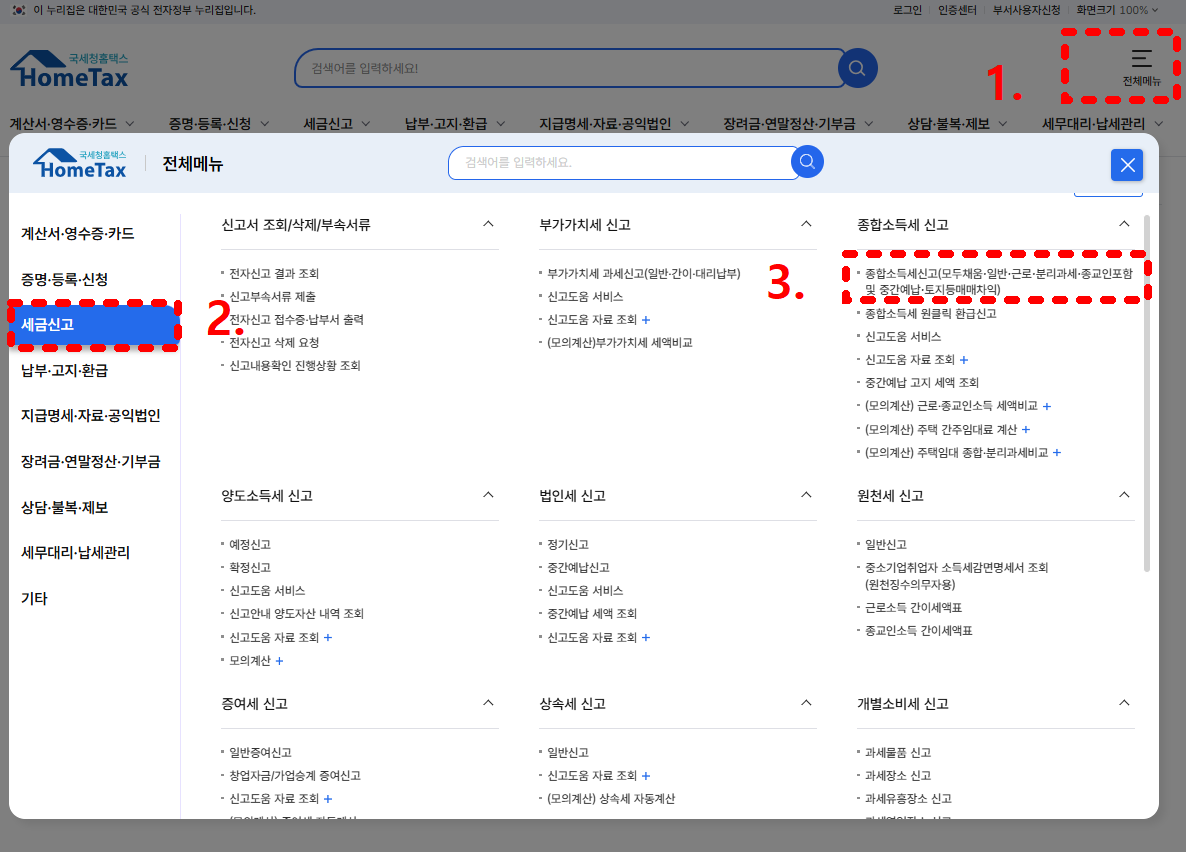Collapse the 개별소비세 신고 section
1186x852 pixels.
pos(1124,703)
